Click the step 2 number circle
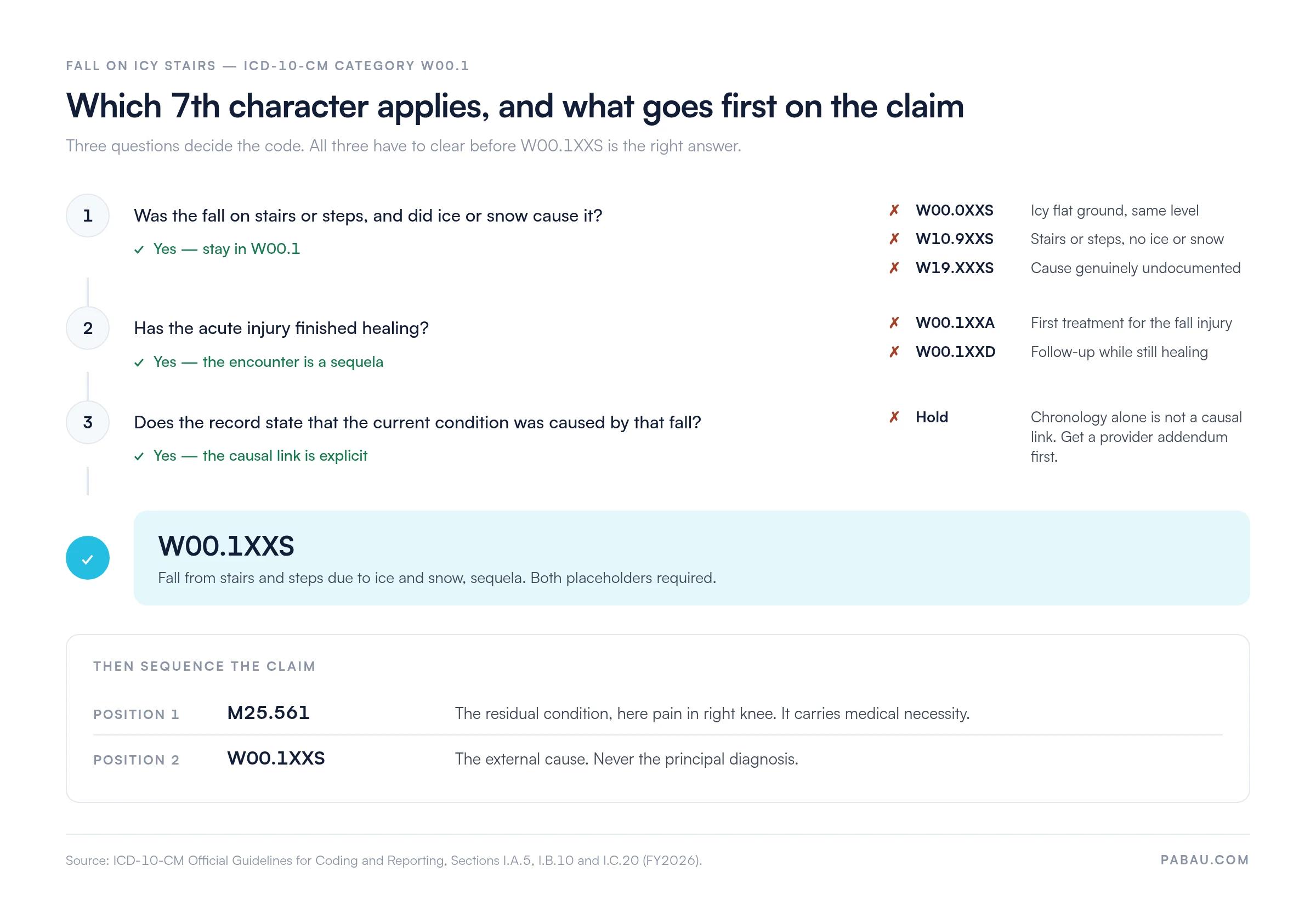This screenshot has width=1316, height=917. (x=88, y=328)
